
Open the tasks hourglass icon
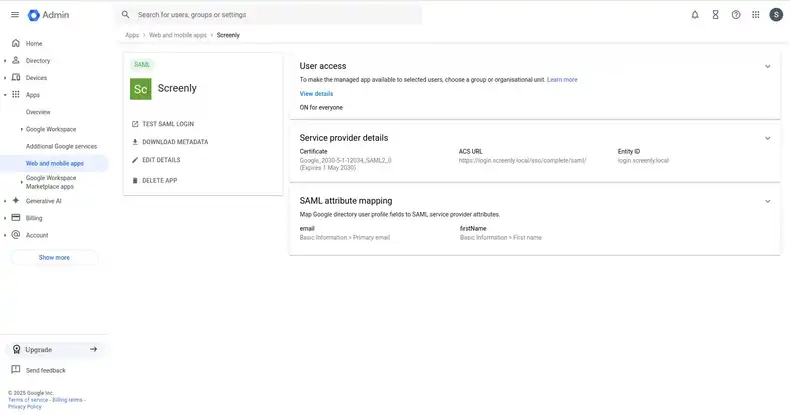click(715, 15)
